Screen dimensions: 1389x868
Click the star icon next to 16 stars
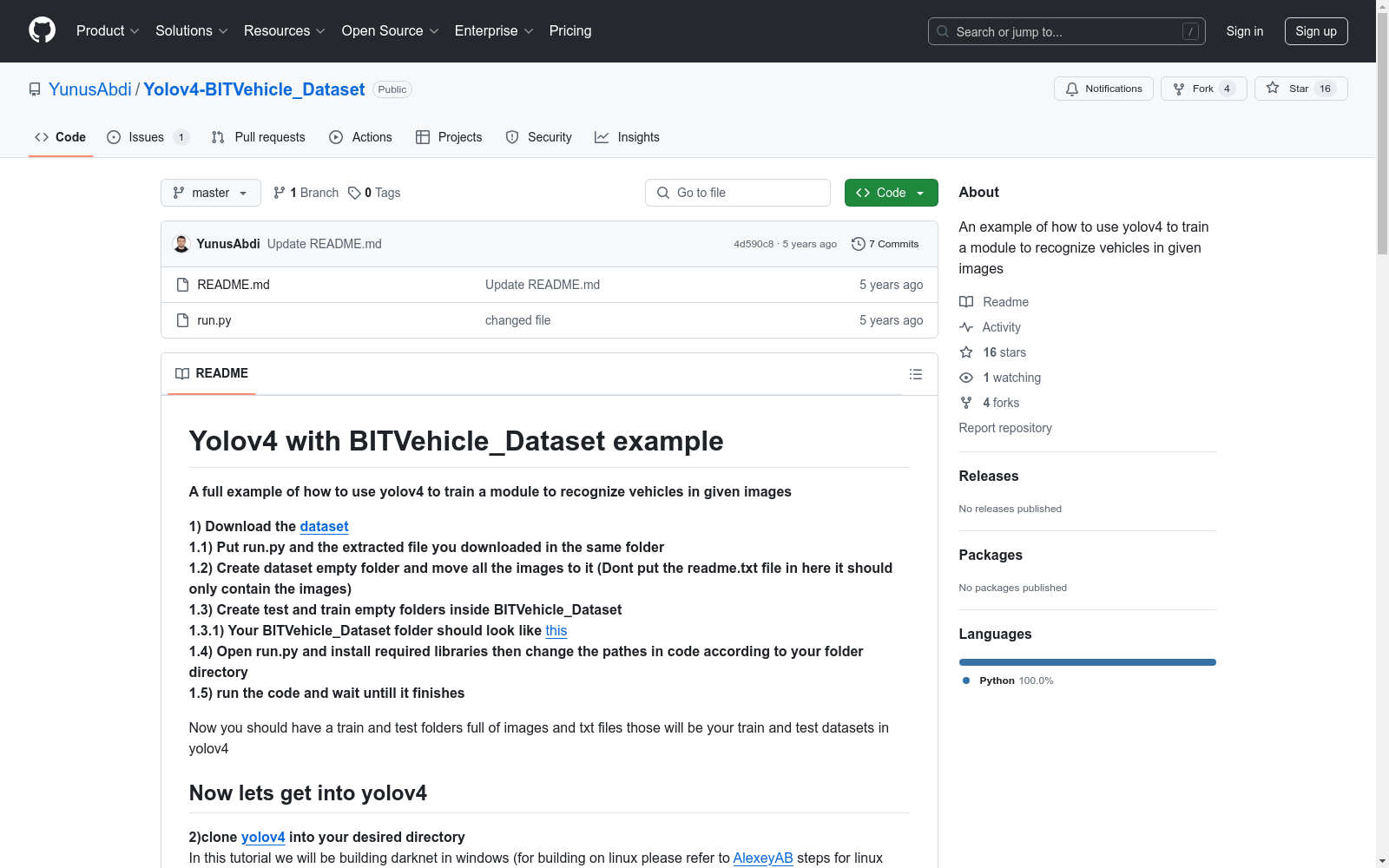click(966, 352)
